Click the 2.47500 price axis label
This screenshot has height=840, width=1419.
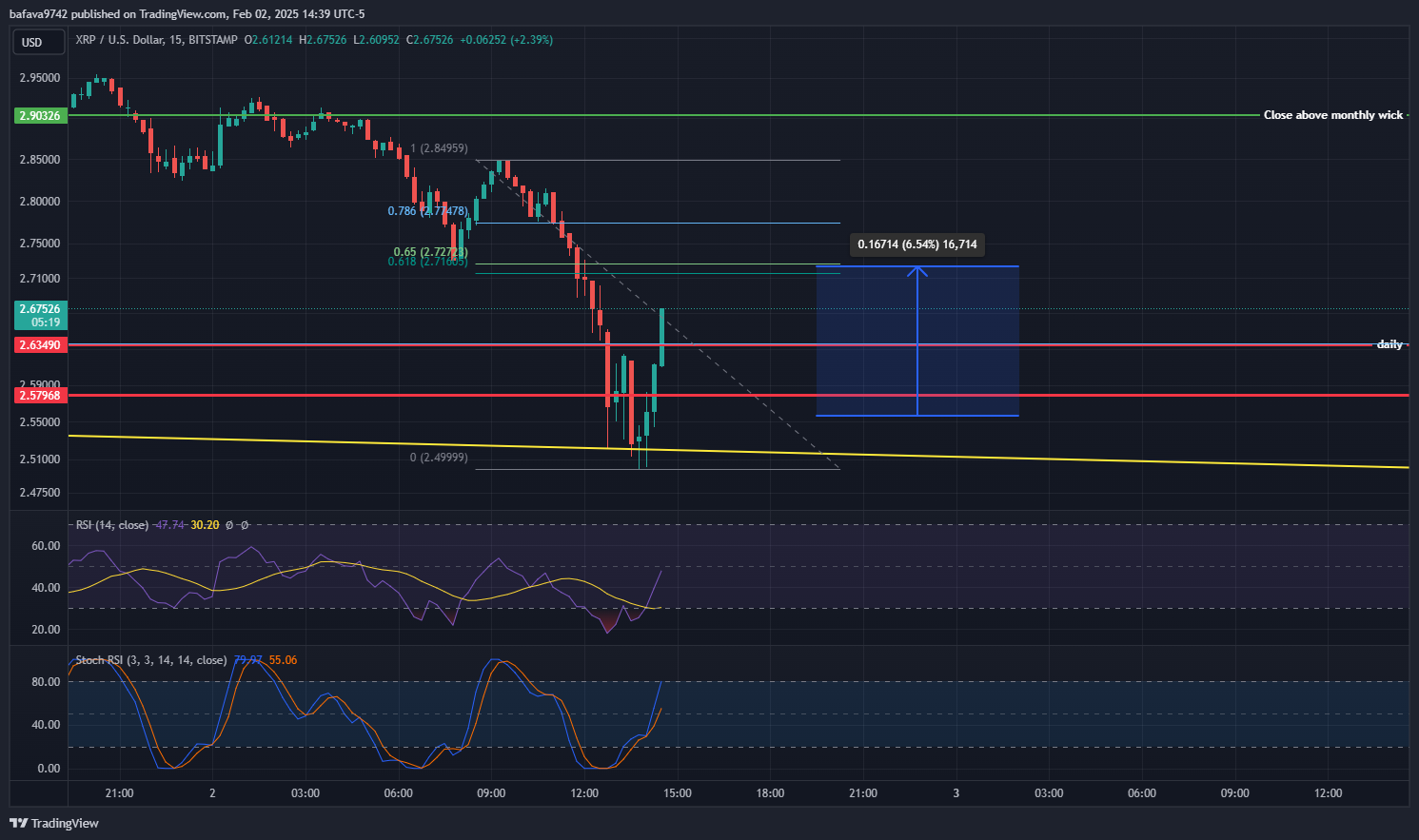[40, 493]
